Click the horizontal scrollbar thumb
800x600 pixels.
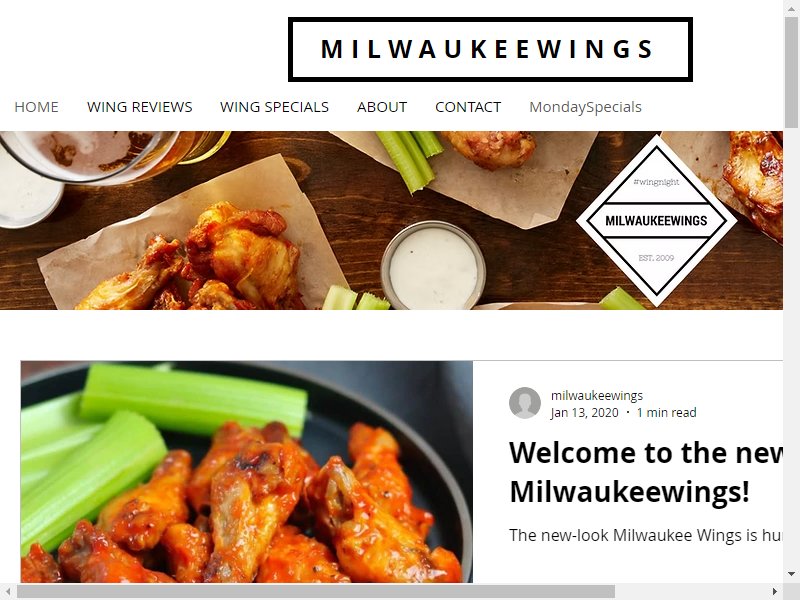coord(316,591)
